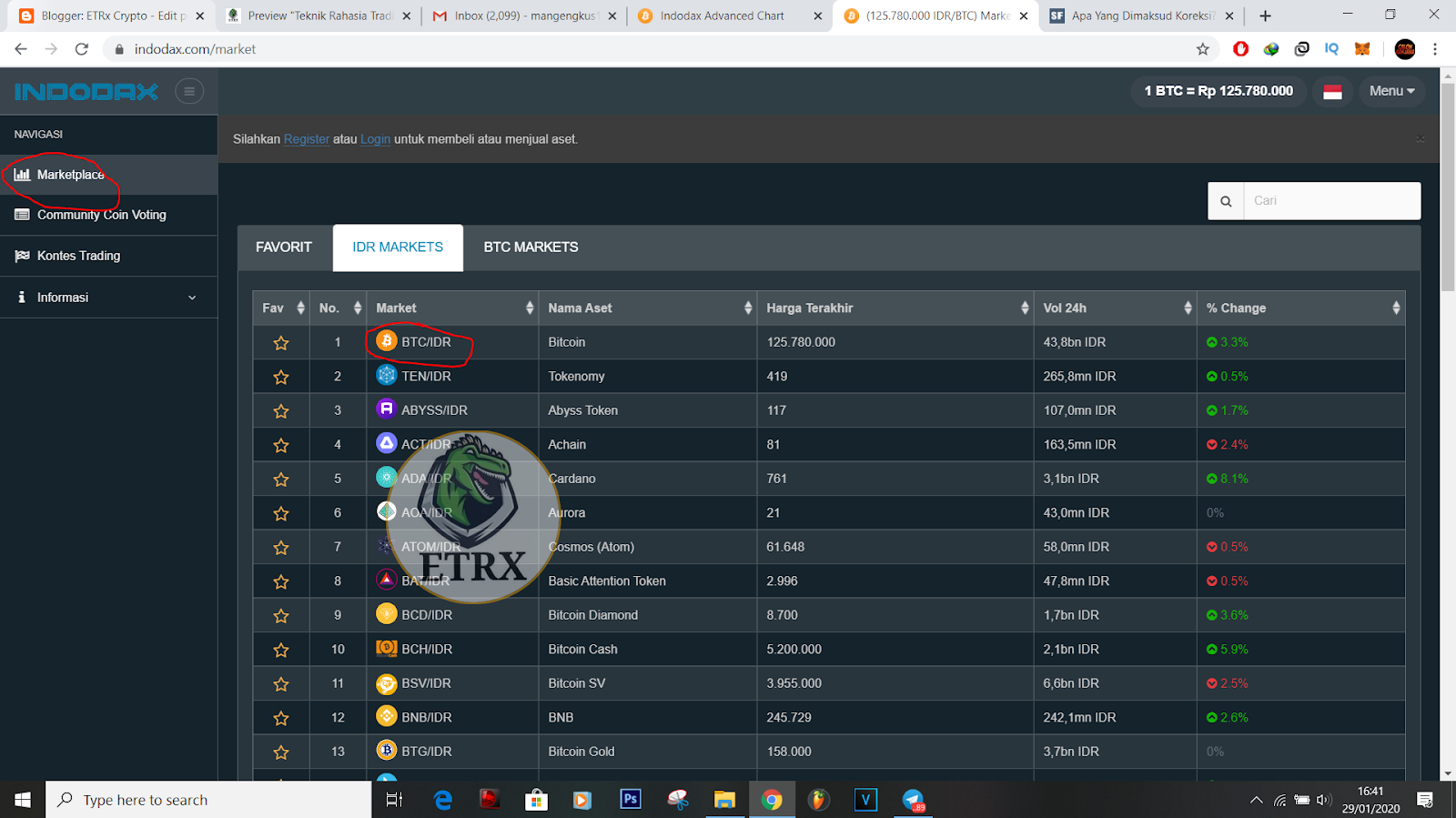This screenshot has height=818, width=1456.
Task: Click the Tokenomy coin icon for TEN/IDR
Action: [x=387, y=375]
